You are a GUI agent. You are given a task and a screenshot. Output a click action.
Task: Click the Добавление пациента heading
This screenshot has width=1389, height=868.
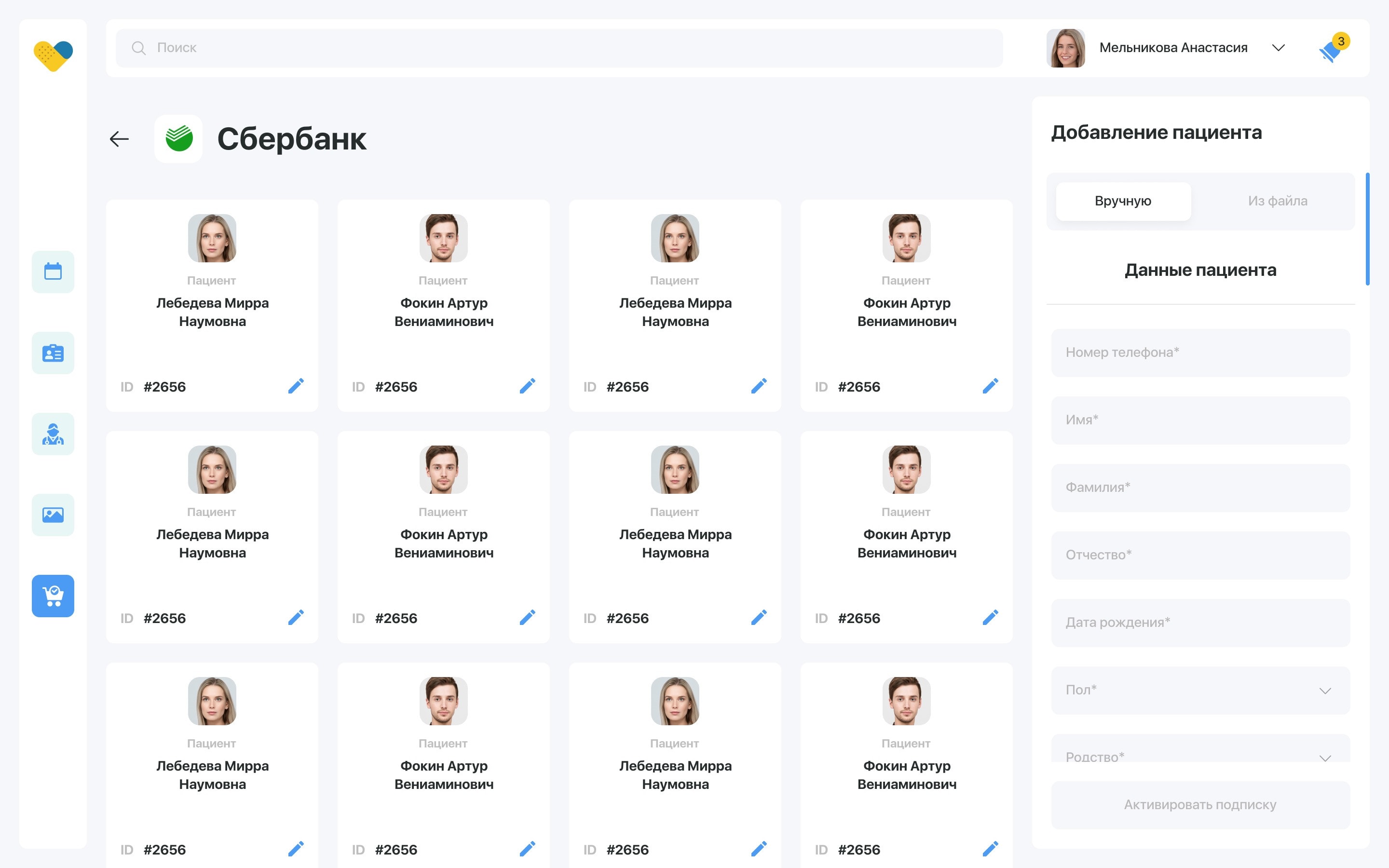point(1157,132)
